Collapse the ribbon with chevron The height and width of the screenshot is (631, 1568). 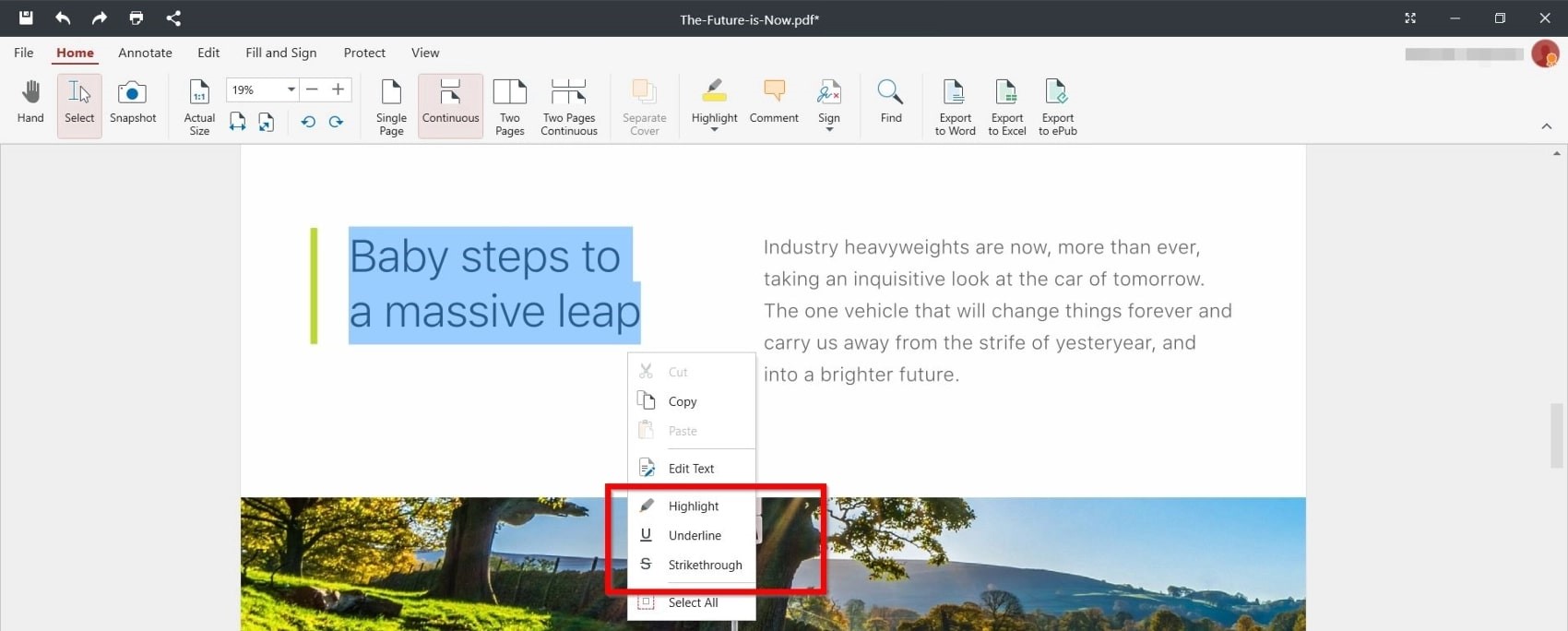point(1547,126)
